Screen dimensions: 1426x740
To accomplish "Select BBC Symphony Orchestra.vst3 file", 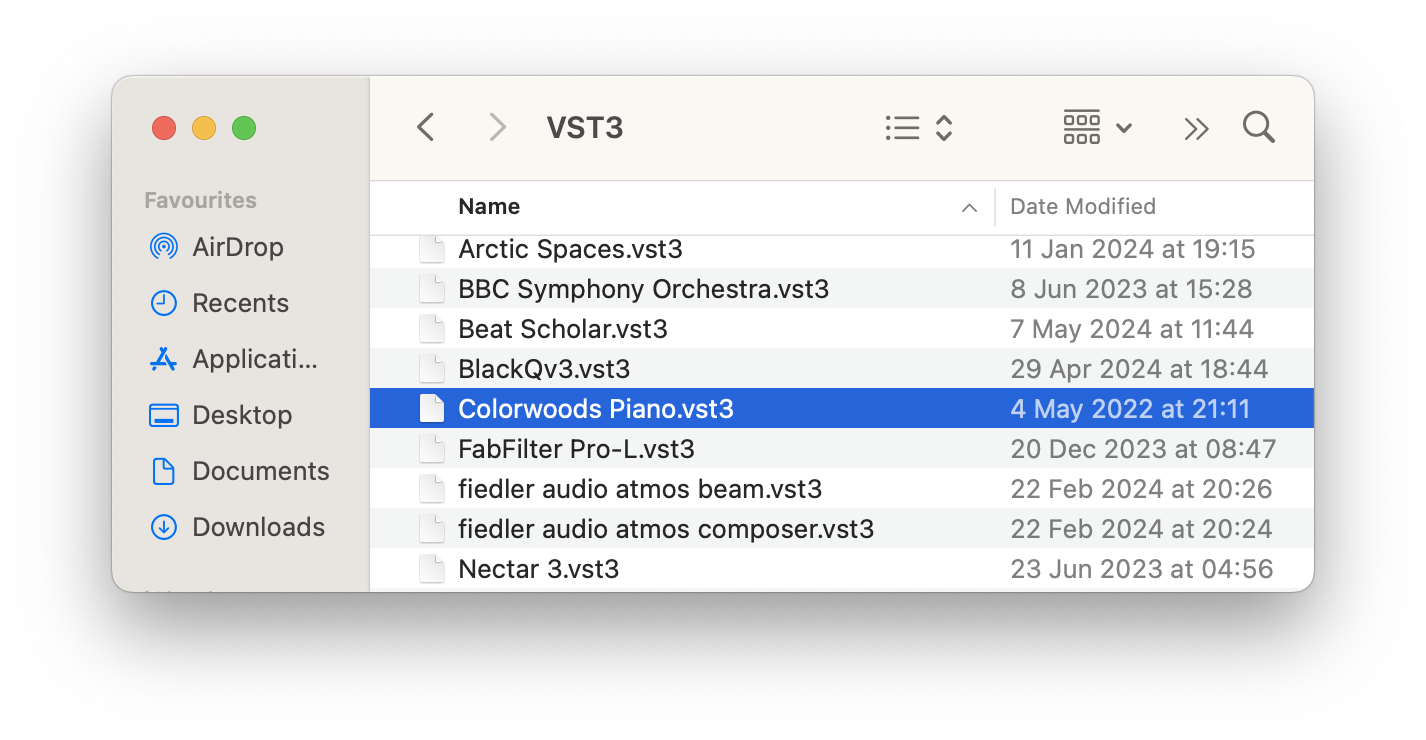I will click(643, 289).
